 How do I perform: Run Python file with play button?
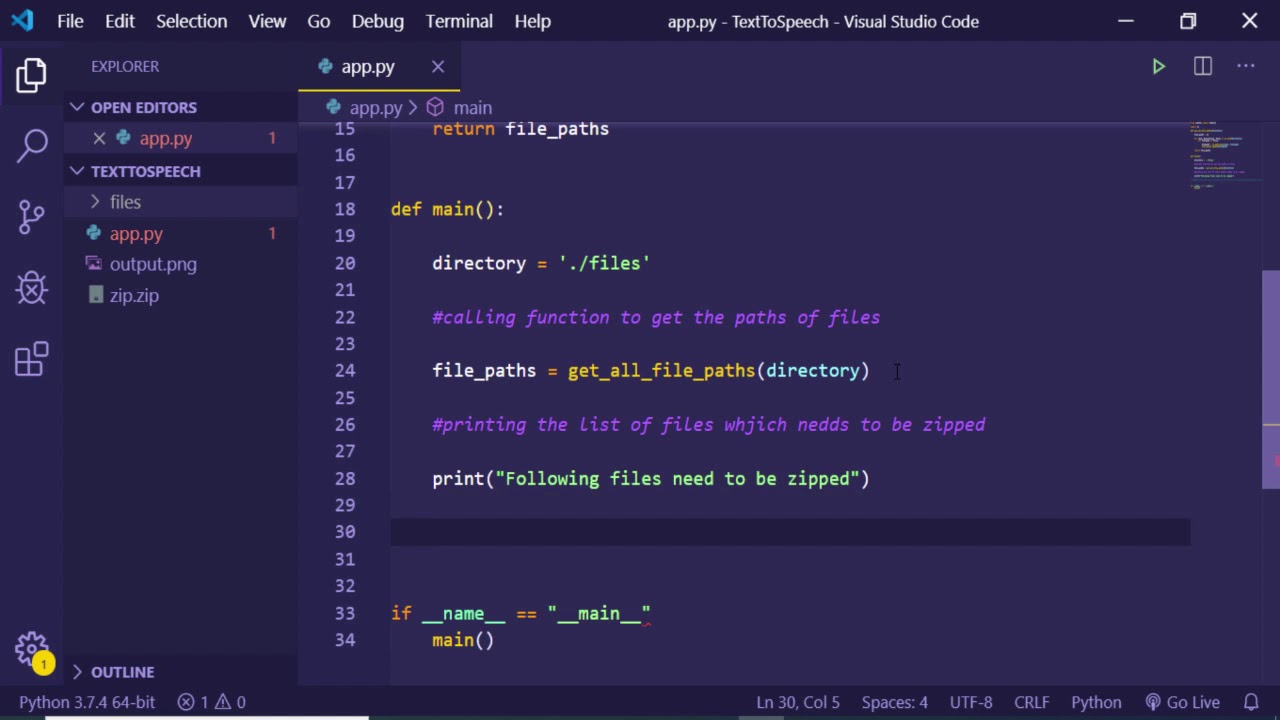pos(1158,67)
